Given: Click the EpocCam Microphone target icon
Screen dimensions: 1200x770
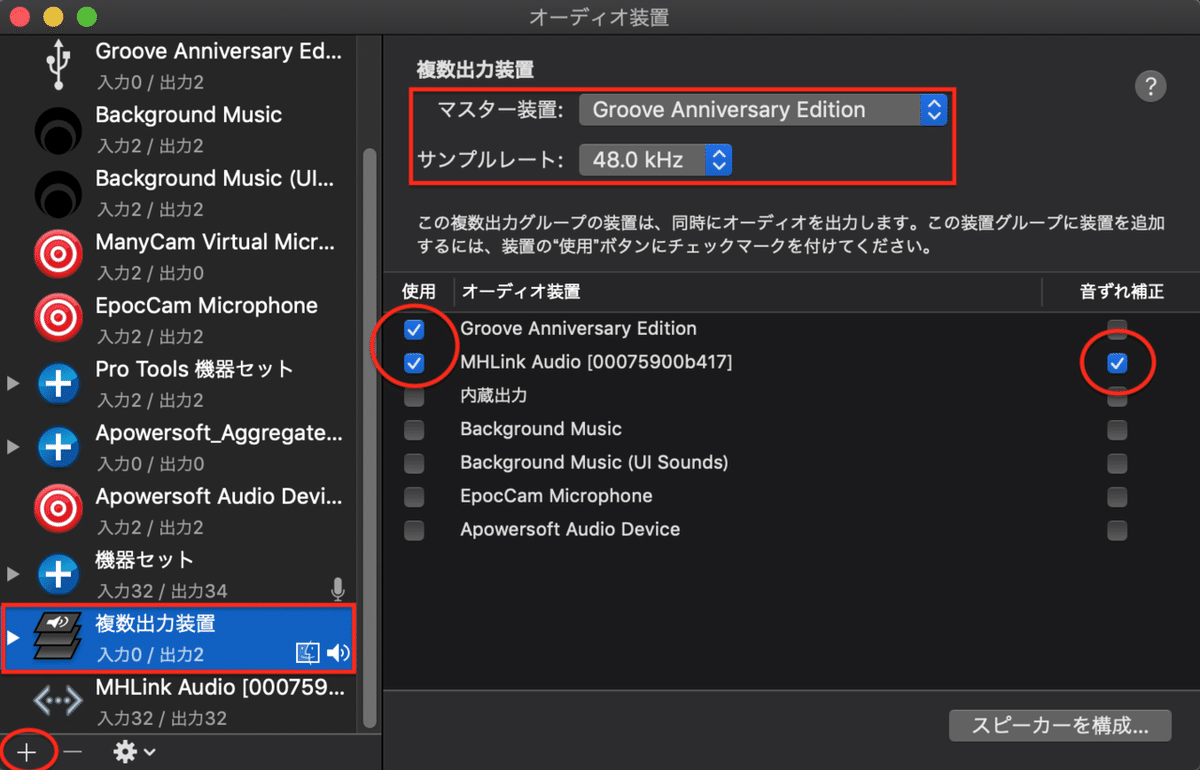Looking at the screenshot, I should [x=59, y=320].
